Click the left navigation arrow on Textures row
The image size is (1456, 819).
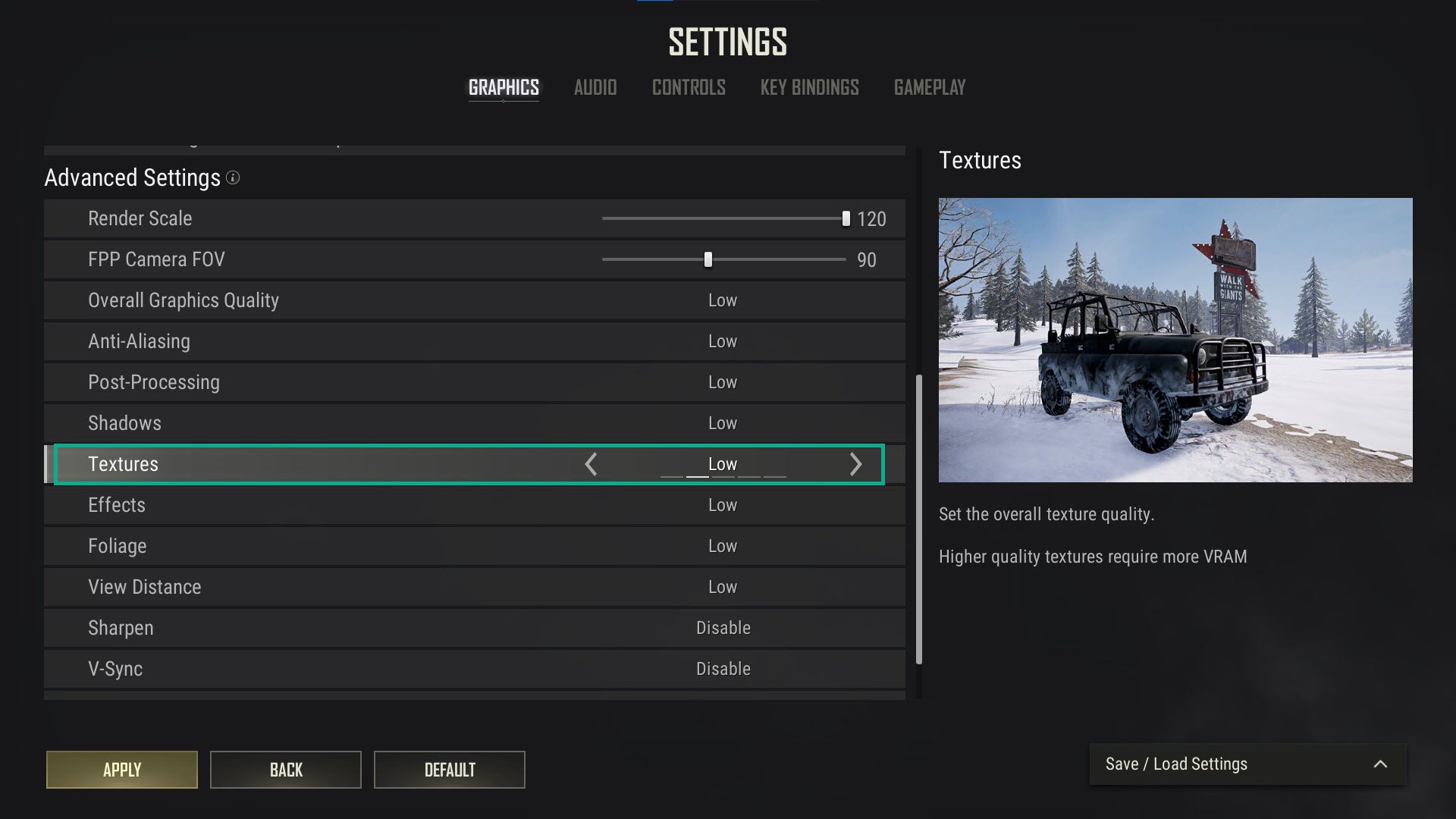(x=591, y=464)
